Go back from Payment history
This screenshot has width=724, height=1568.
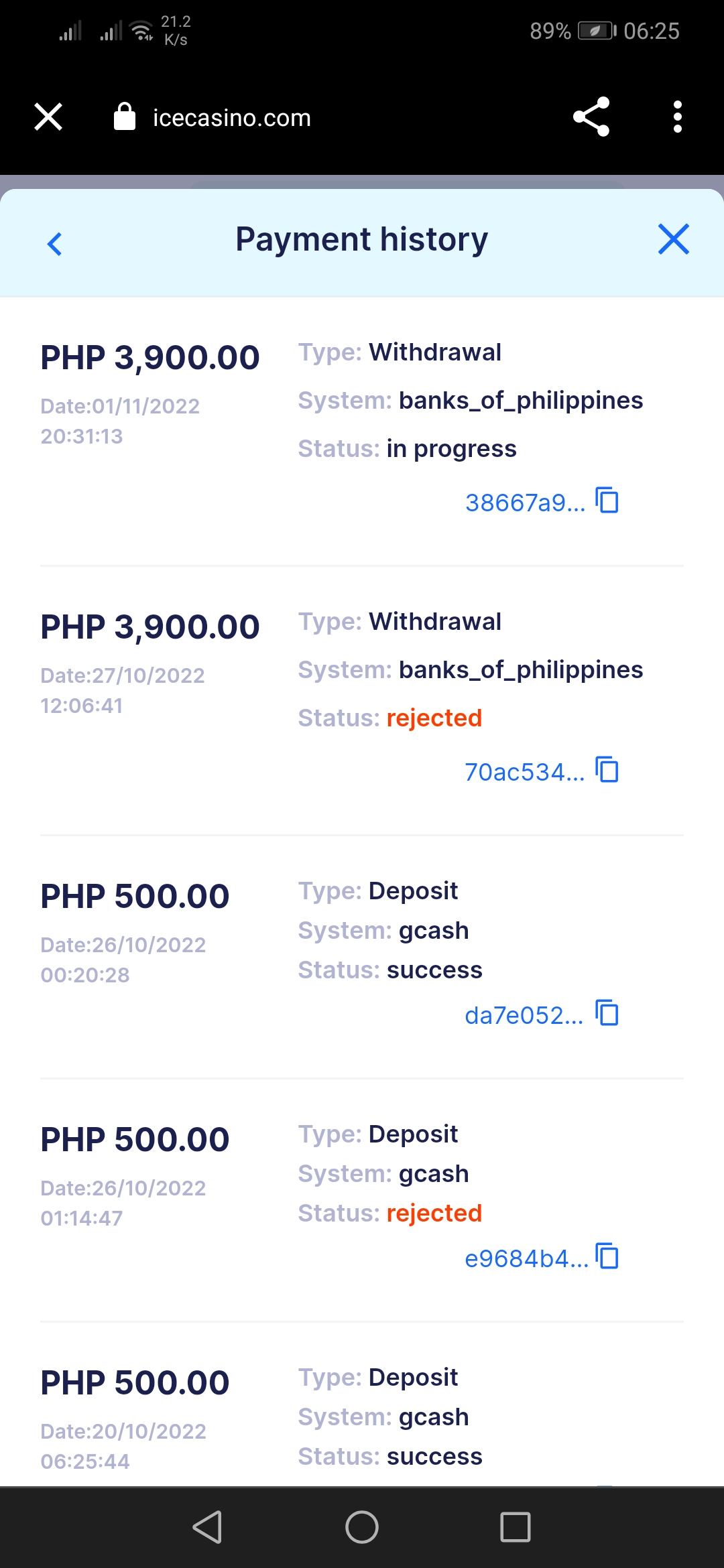55,243
